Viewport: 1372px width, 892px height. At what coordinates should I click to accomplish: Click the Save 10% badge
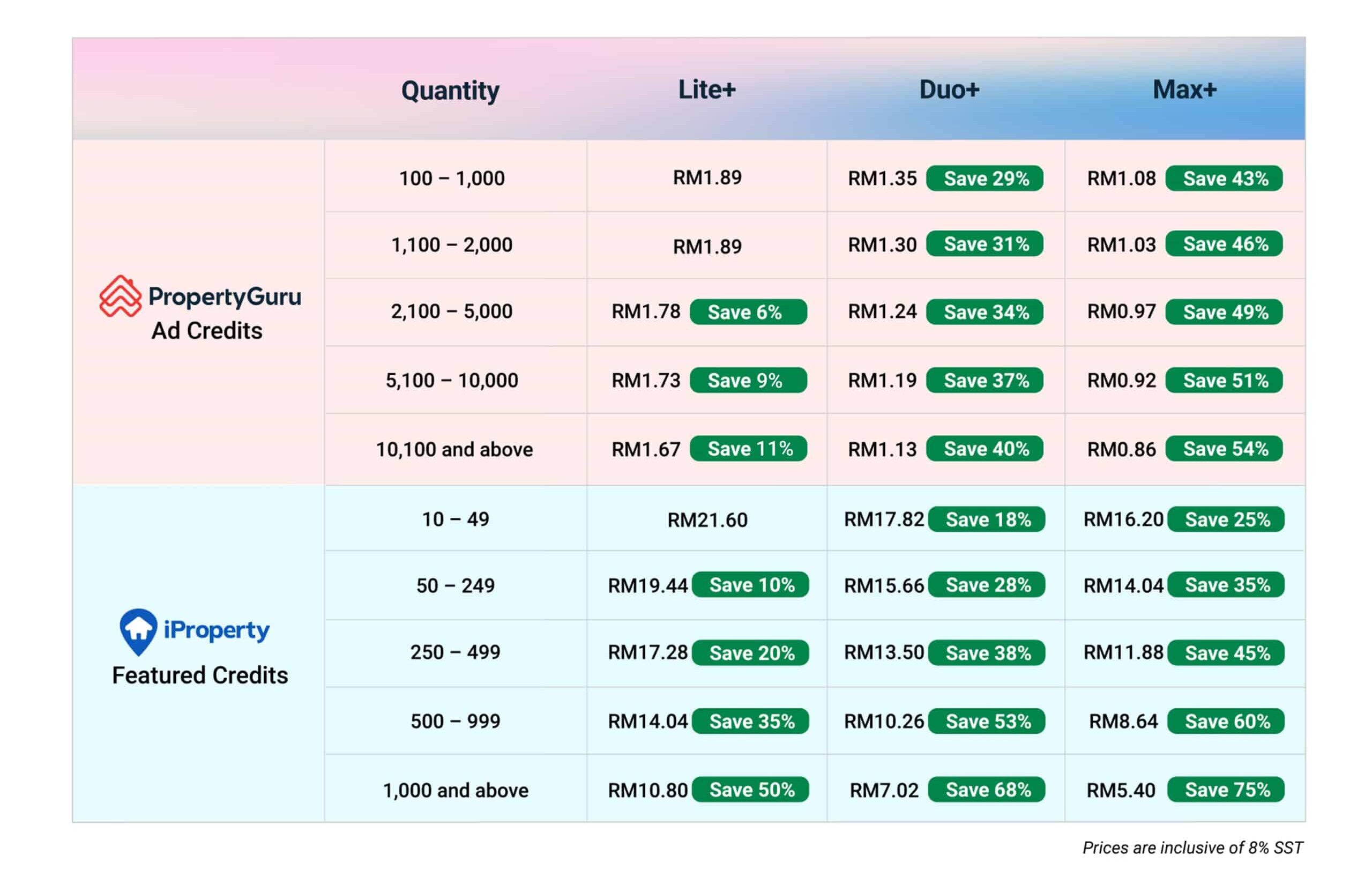coord(750,585)
